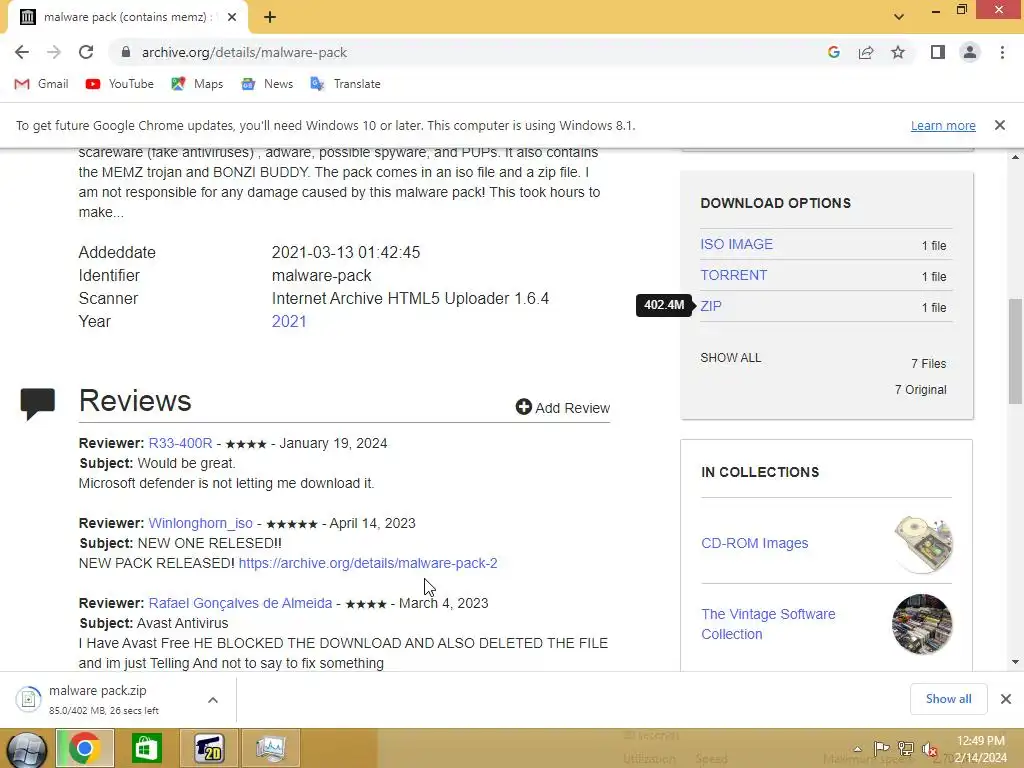Viewport: 1024px width, 768px height.
Task: Click the network tray icon
Action: point(906,749)
